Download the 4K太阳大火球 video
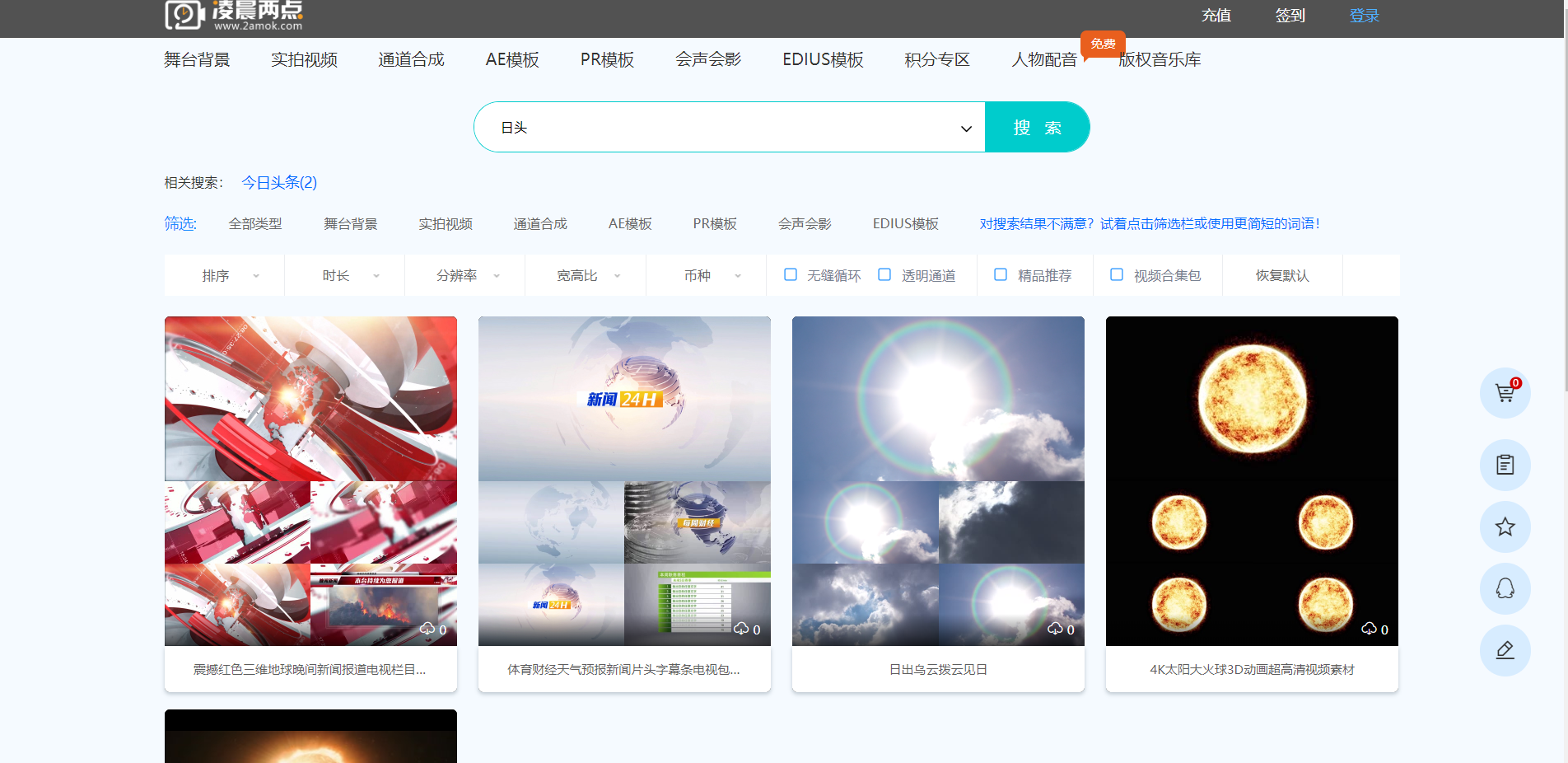 point(1370,629)
